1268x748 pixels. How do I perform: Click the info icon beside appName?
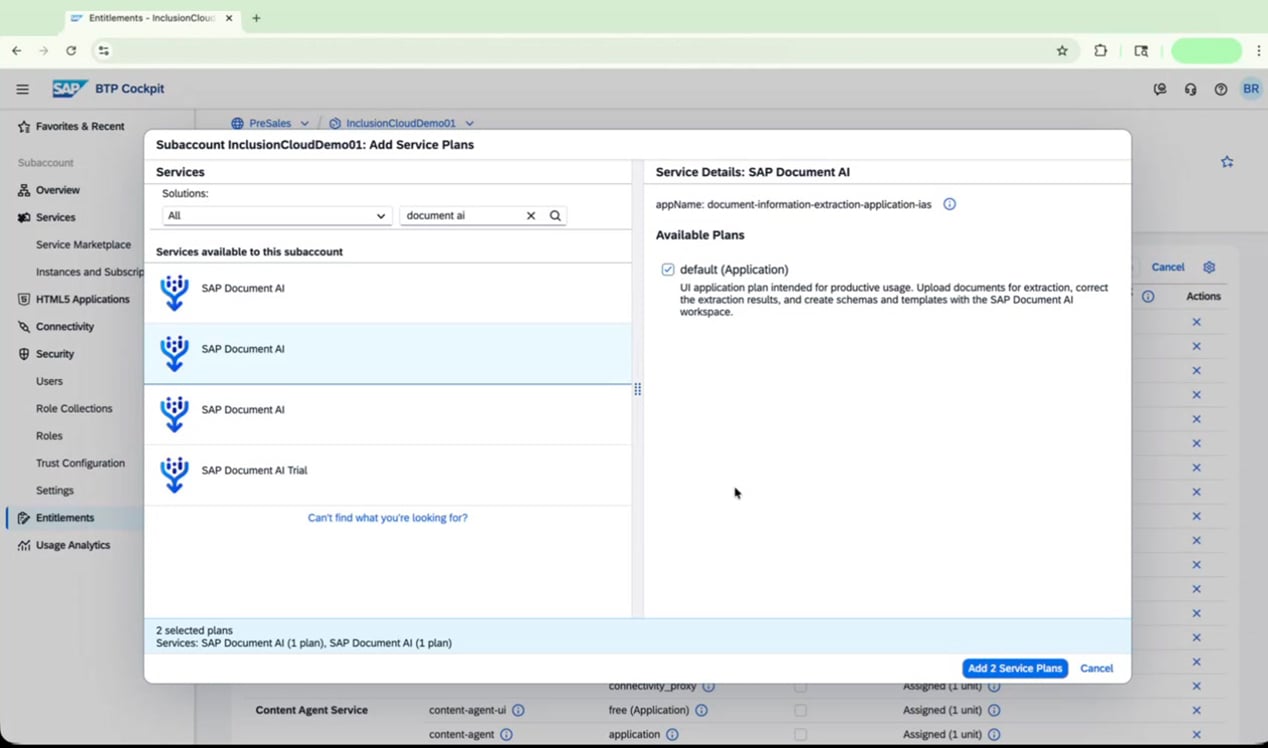[x=949, y=204]
